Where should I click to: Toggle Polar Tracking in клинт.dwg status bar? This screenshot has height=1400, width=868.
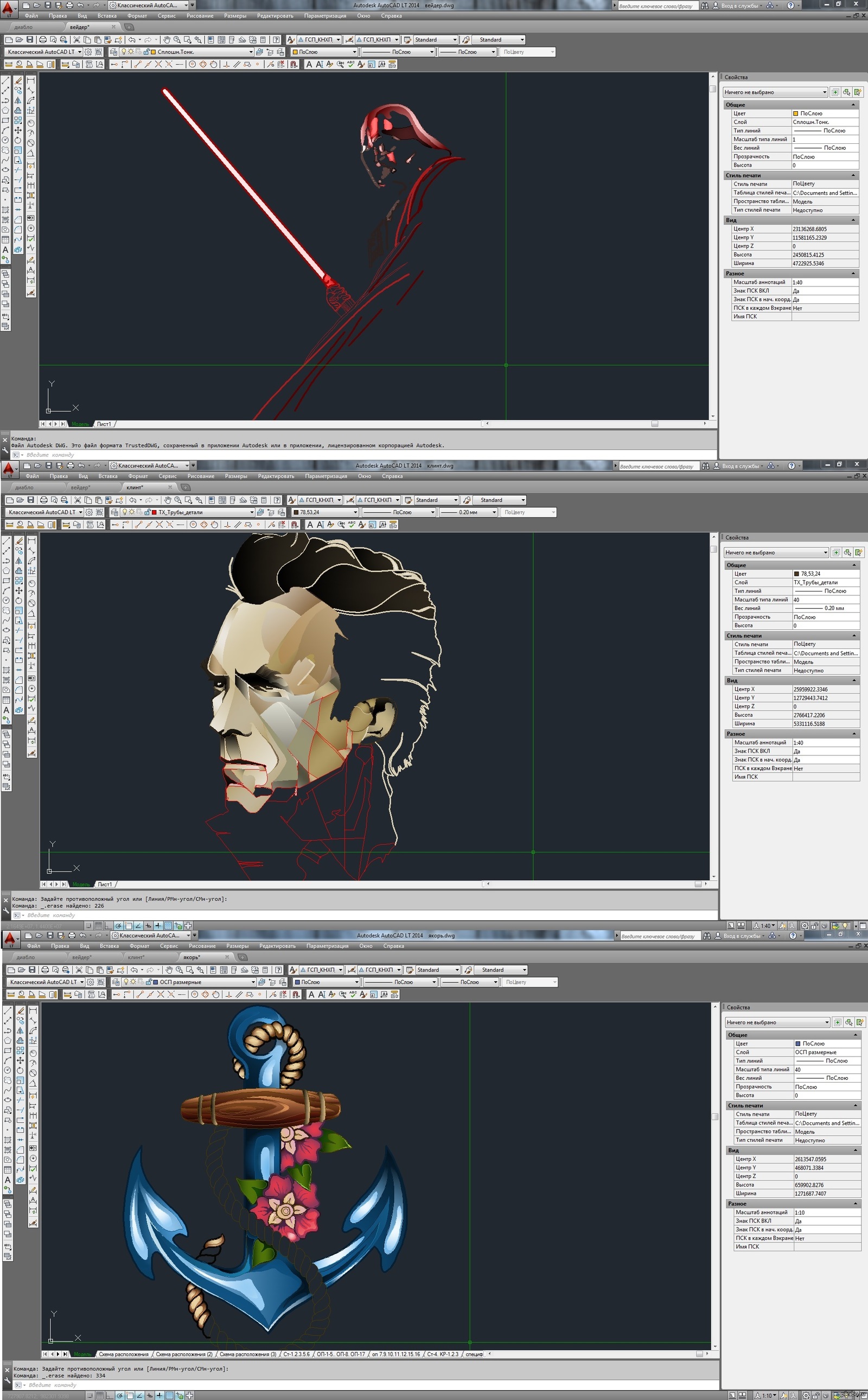pyautogui.click(x=118, y=925)
